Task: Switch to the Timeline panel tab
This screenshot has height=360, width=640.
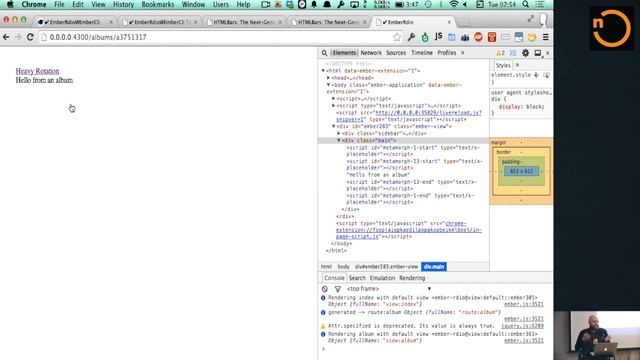Action: click(422, 53)
